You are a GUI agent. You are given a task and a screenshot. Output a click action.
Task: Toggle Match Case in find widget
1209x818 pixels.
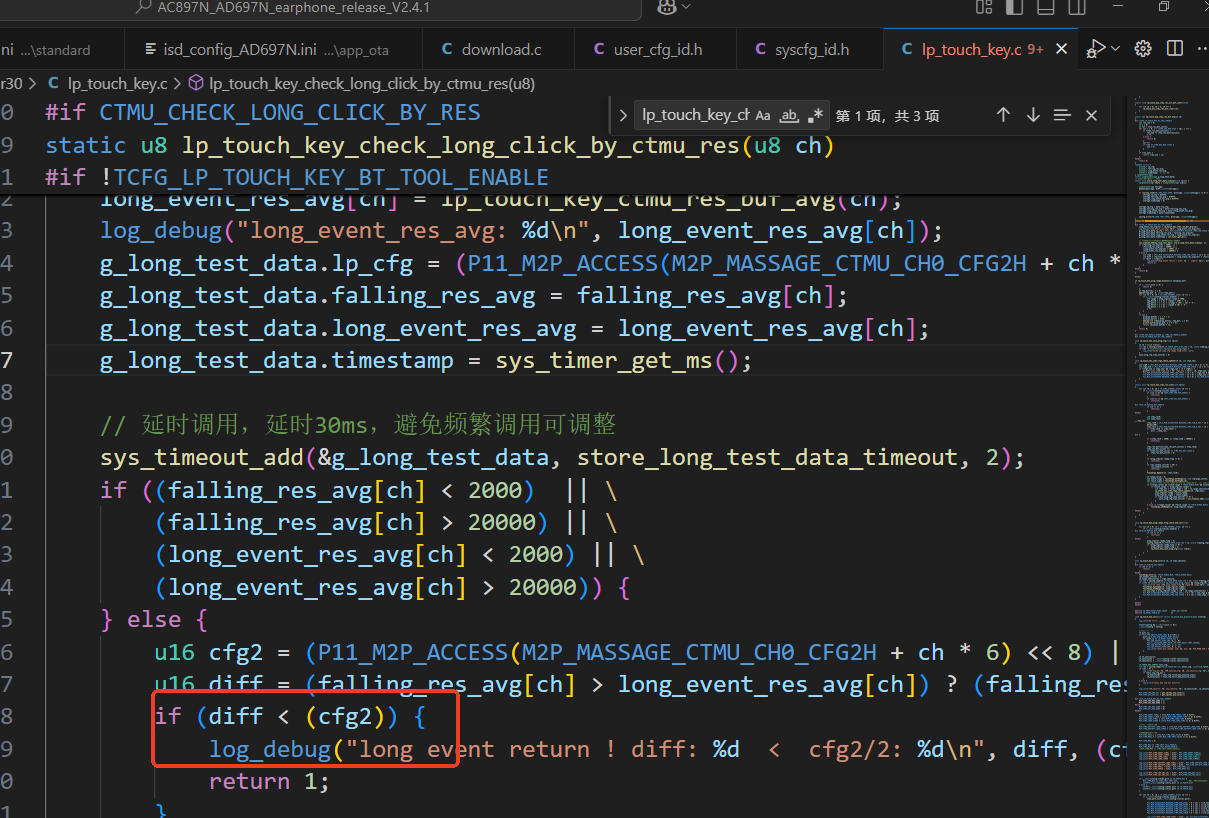(x=763, y=115)
